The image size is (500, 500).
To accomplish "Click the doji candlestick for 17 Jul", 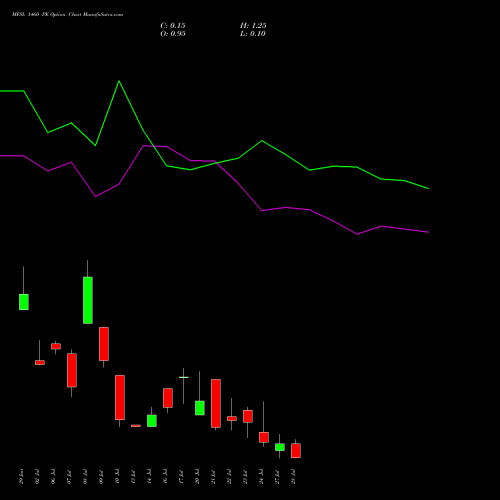I will [x=184, y=377].
